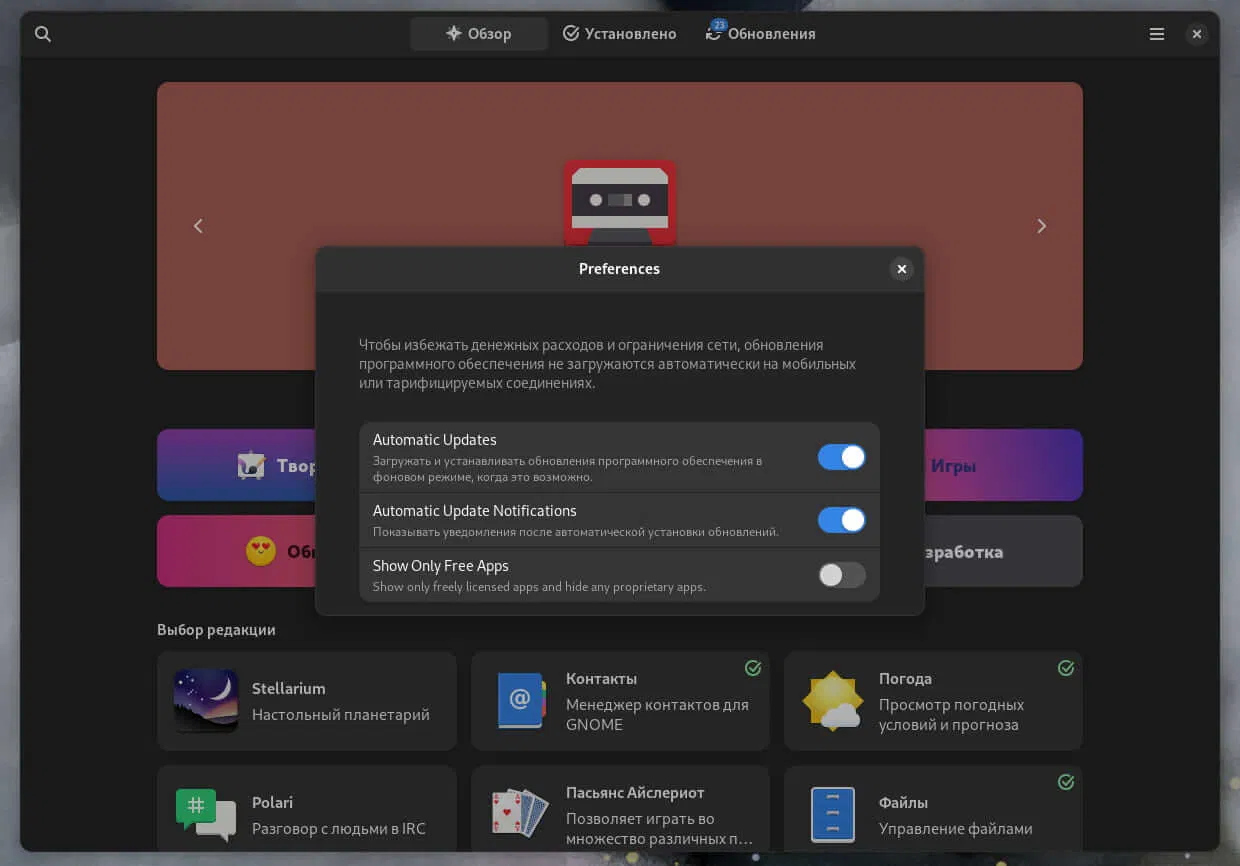1240x866 pixels.
Task: Open the Погода app card
Action: [933, 701]
